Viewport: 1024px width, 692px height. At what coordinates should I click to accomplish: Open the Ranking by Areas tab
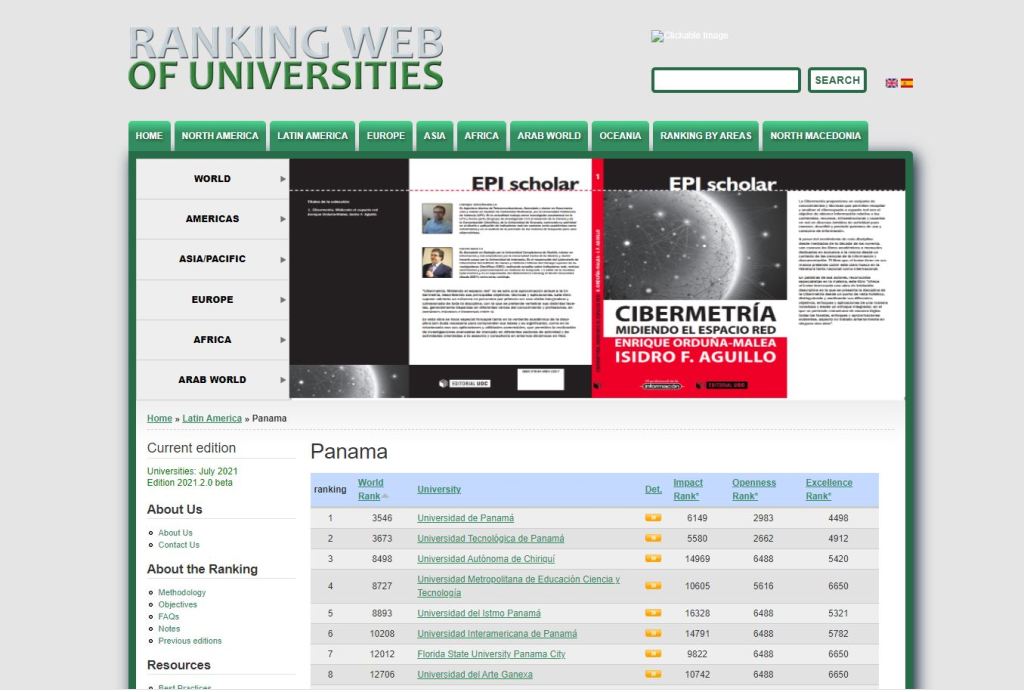tap(705, 136)
